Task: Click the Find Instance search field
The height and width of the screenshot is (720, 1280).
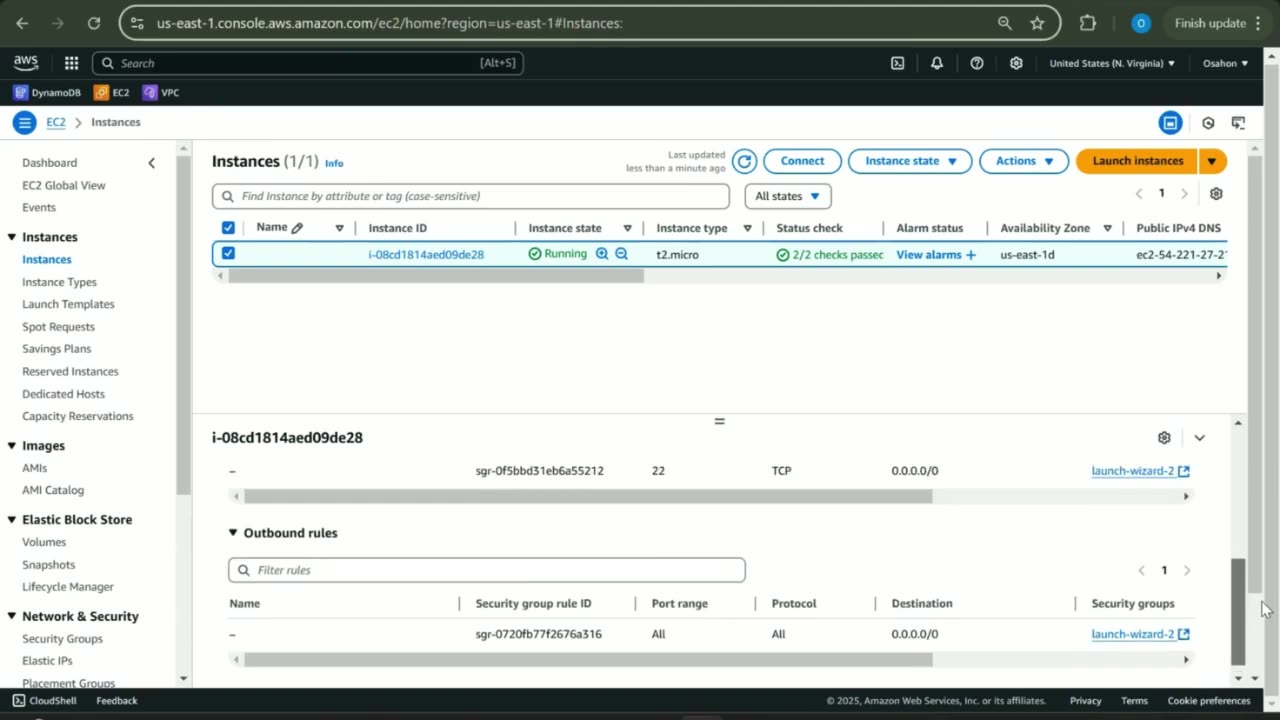Action: coord(471,196)
